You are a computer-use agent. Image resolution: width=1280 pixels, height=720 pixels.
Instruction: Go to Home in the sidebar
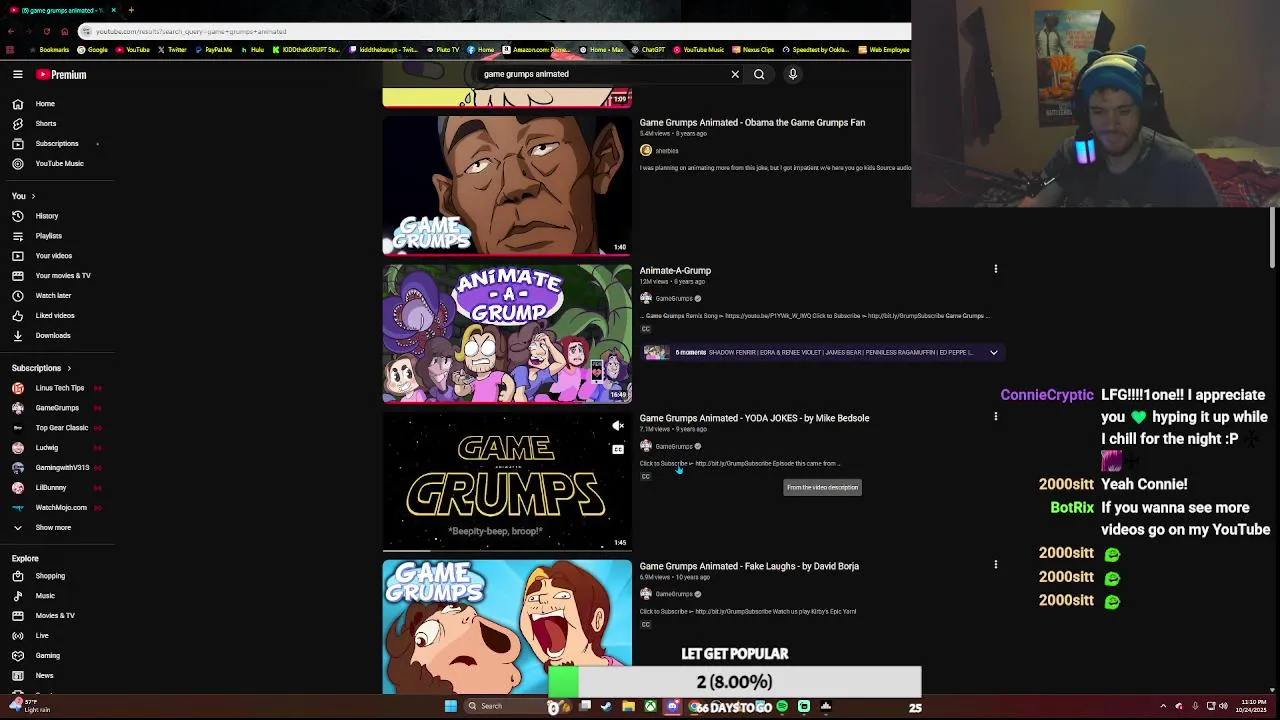45,104
